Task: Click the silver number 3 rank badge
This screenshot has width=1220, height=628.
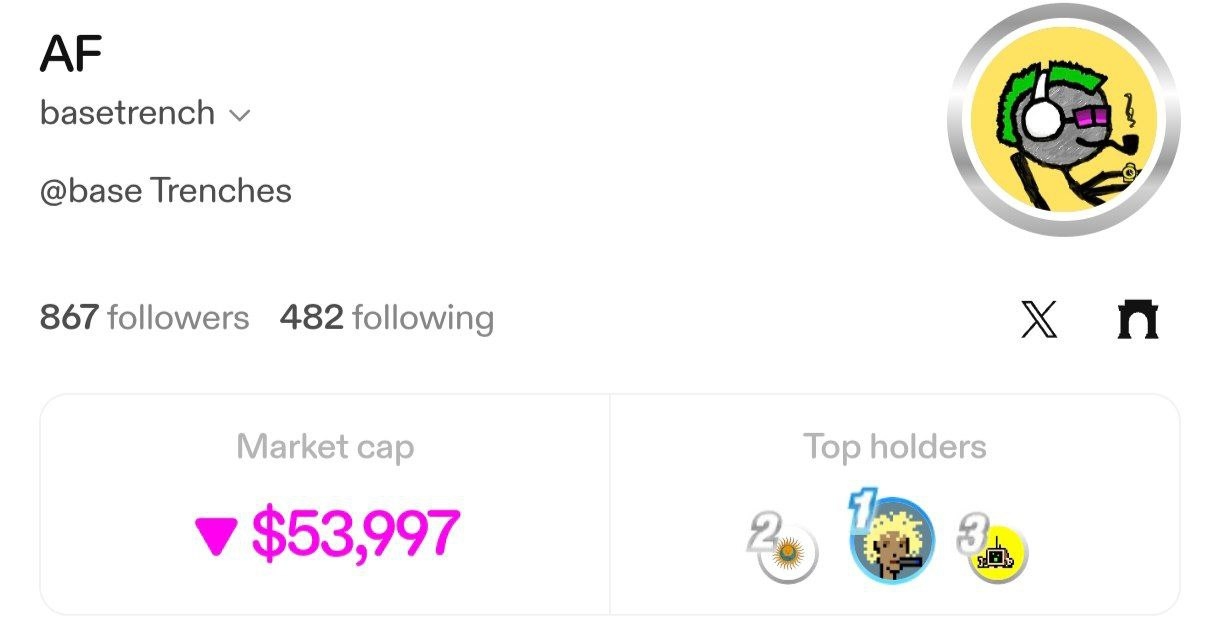Action: pyautogui.click(x=972, y=535)
